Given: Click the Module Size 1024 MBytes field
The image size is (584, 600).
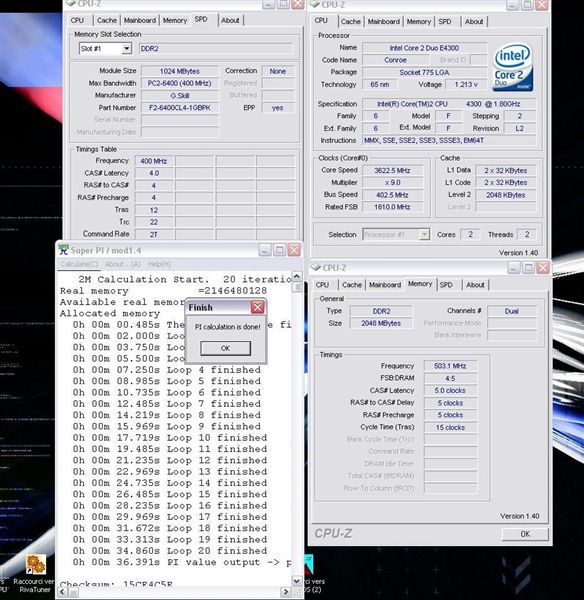Looking at the screenshot, I should (179, 71).
